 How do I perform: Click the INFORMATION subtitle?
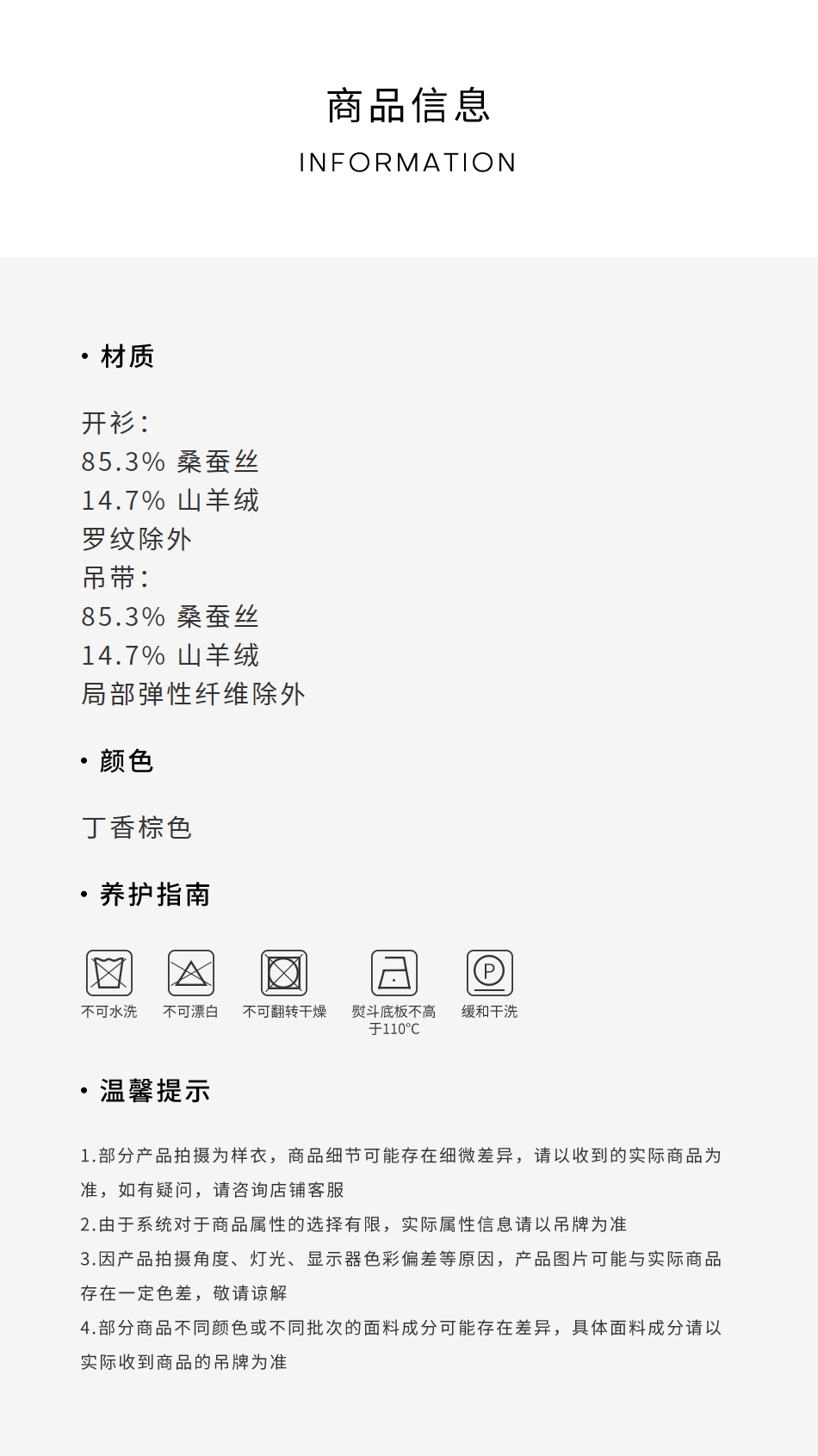pyautogui.click(x=408, y=163)
